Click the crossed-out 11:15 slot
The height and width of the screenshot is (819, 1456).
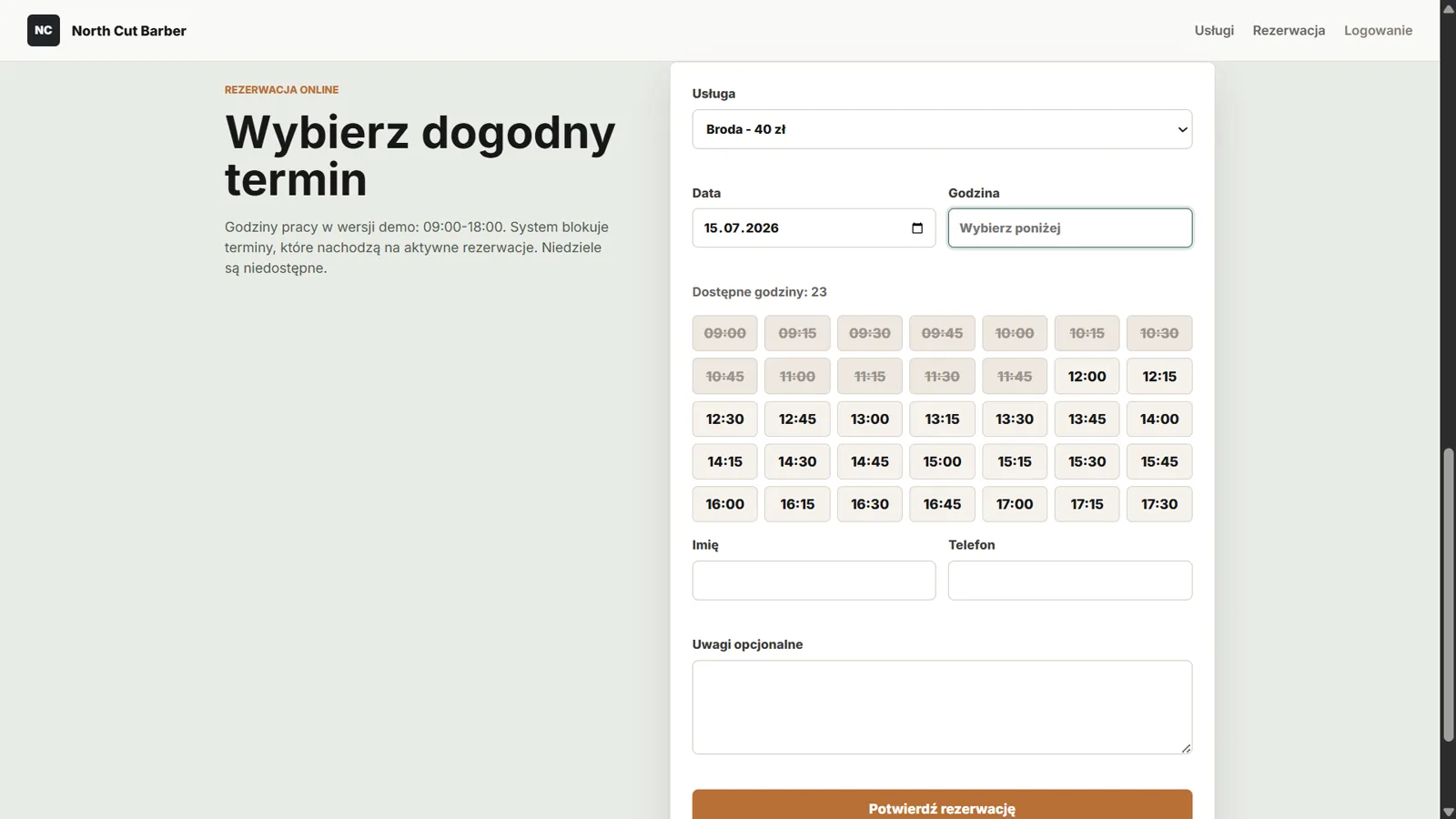coord(870,376)
